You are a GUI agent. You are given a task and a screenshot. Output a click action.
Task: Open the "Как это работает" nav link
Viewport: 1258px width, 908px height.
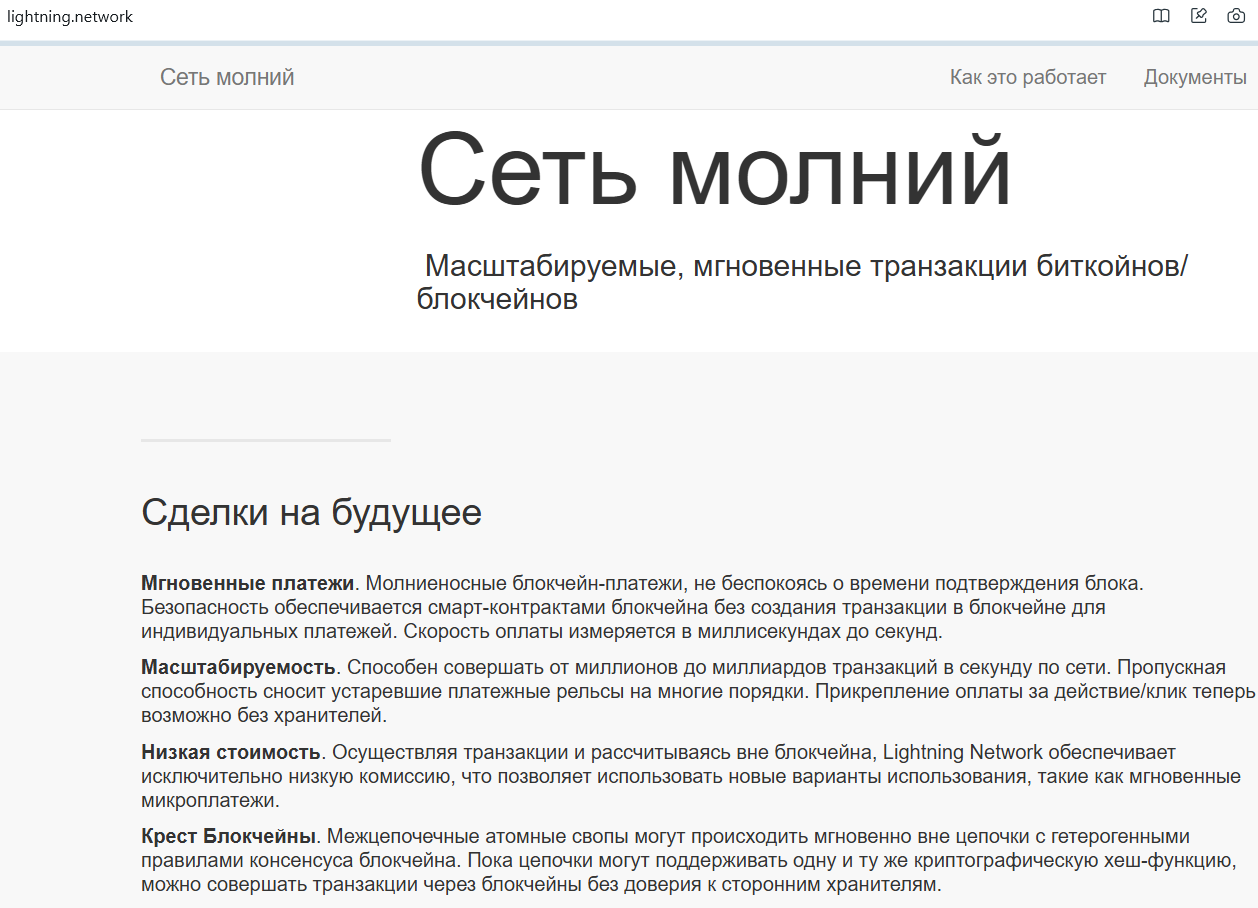coord(1028,77)
